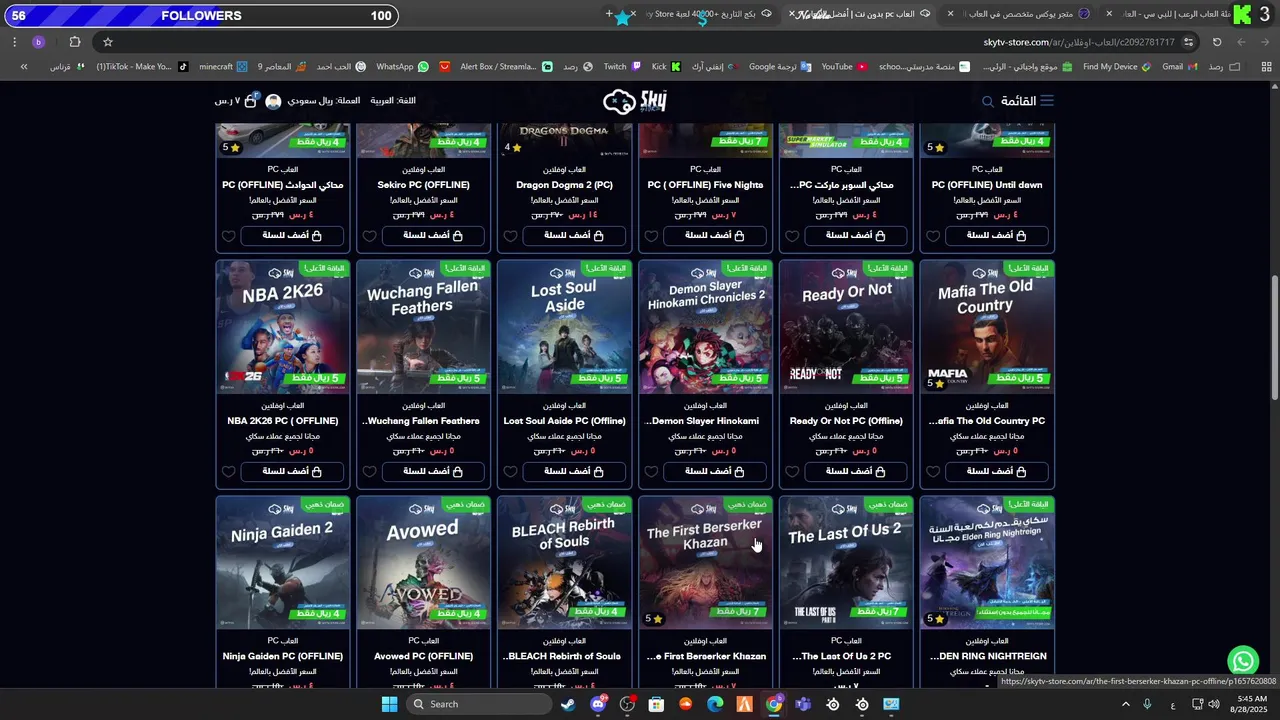Open a new browser tab

(x=609, y=14)
